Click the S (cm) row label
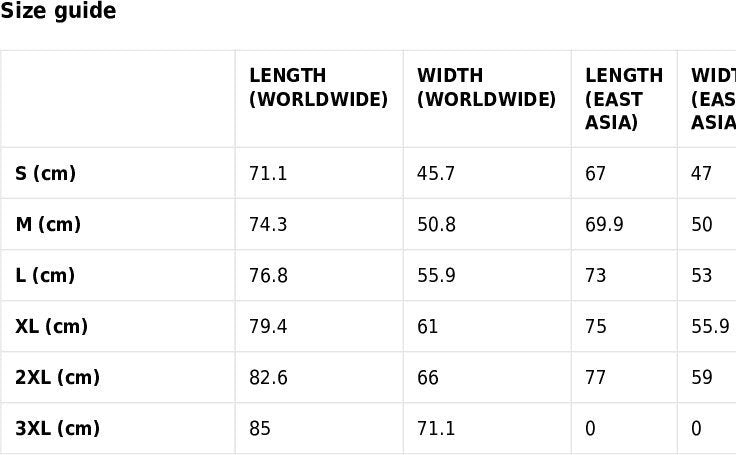The height and width of the screenshot is (455, 736). (46, 174)
